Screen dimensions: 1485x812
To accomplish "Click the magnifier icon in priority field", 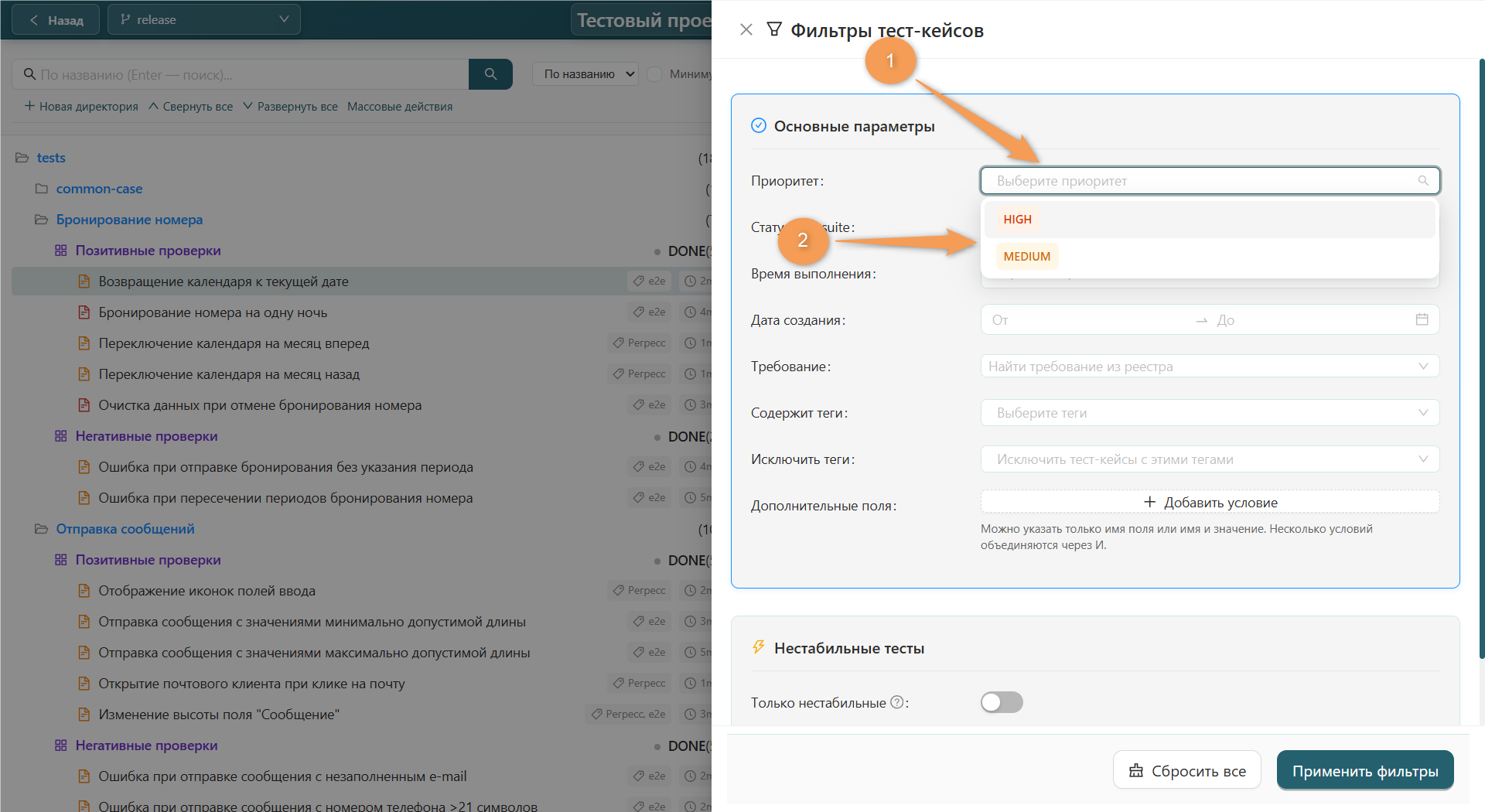I will click(1423, 180).
